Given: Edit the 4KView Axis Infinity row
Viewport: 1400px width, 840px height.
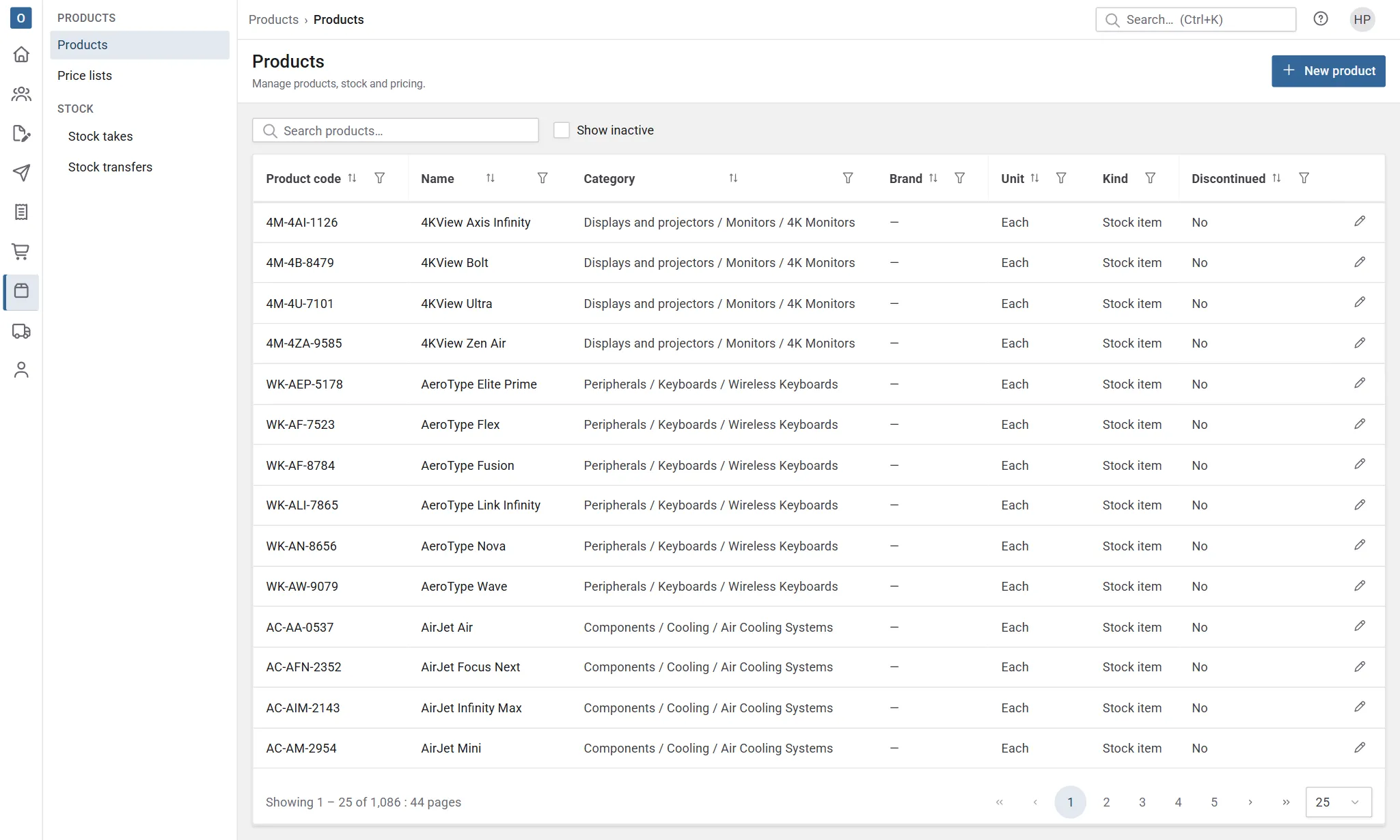Looking at the screenshot, I should click(1360, 221).
